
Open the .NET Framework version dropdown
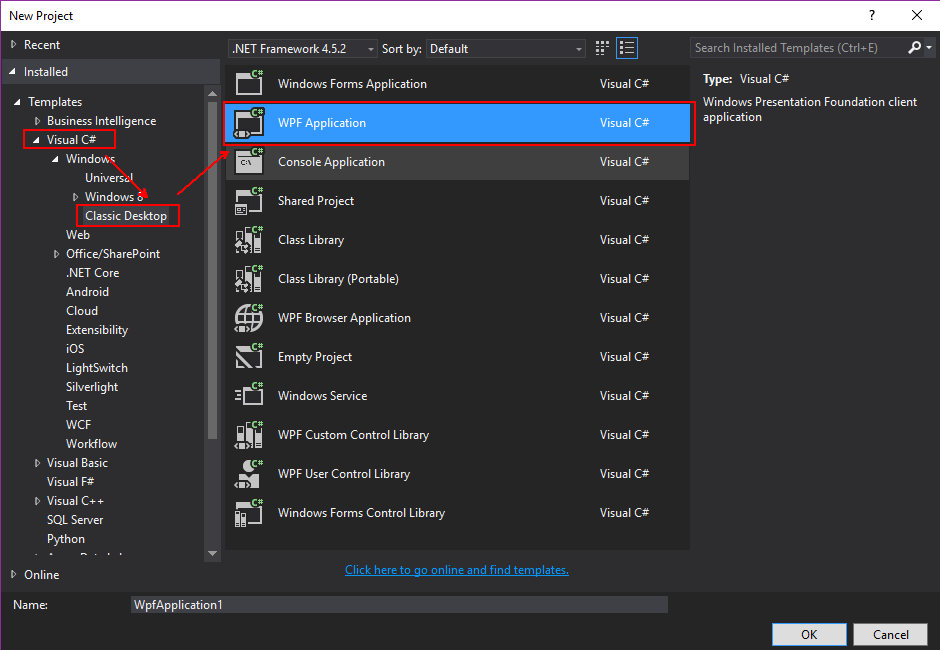[303, 49]
